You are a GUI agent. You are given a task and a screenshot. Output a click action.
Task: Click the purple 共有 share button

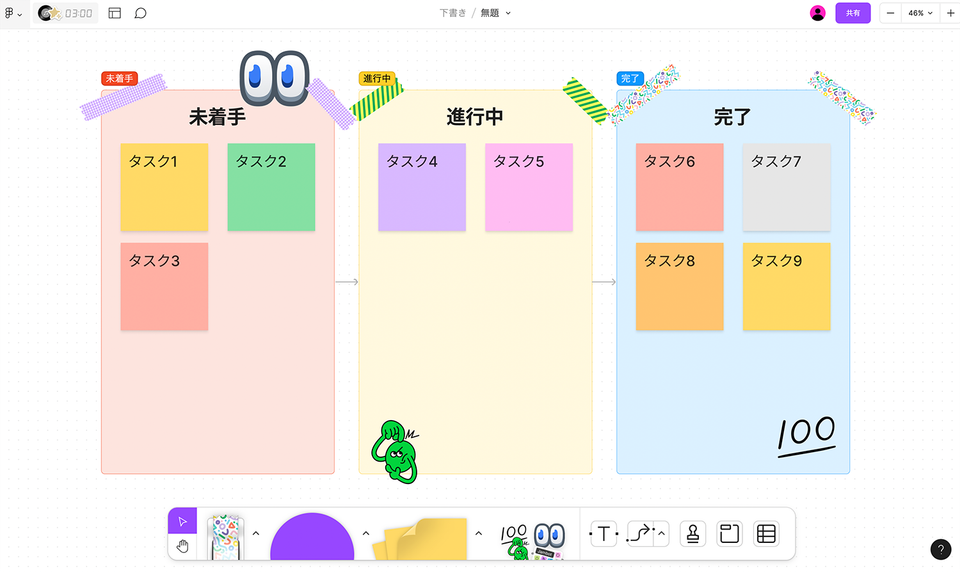tap(853, 13)
